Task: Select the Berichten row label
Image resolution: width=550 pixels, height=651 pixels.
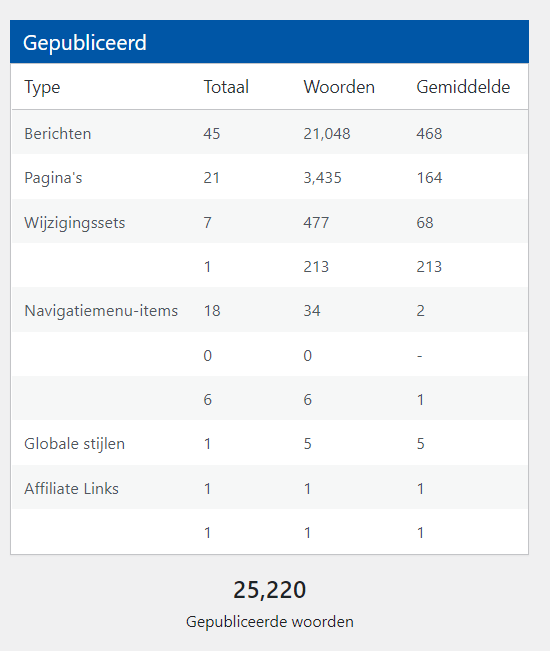Action: pyautogui.click(x=58, y=134)
